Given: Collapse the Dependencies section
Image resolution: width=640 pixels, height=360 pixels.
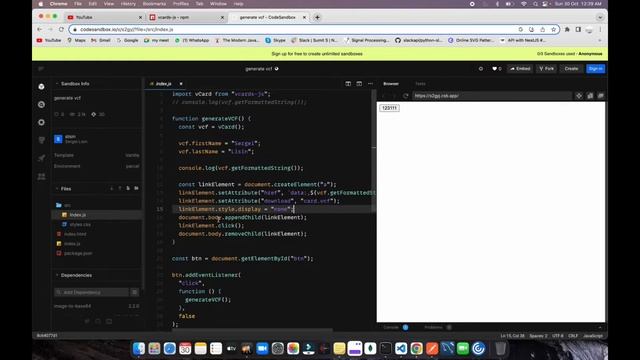Looking at the screenshot, I should click(57, 275).
